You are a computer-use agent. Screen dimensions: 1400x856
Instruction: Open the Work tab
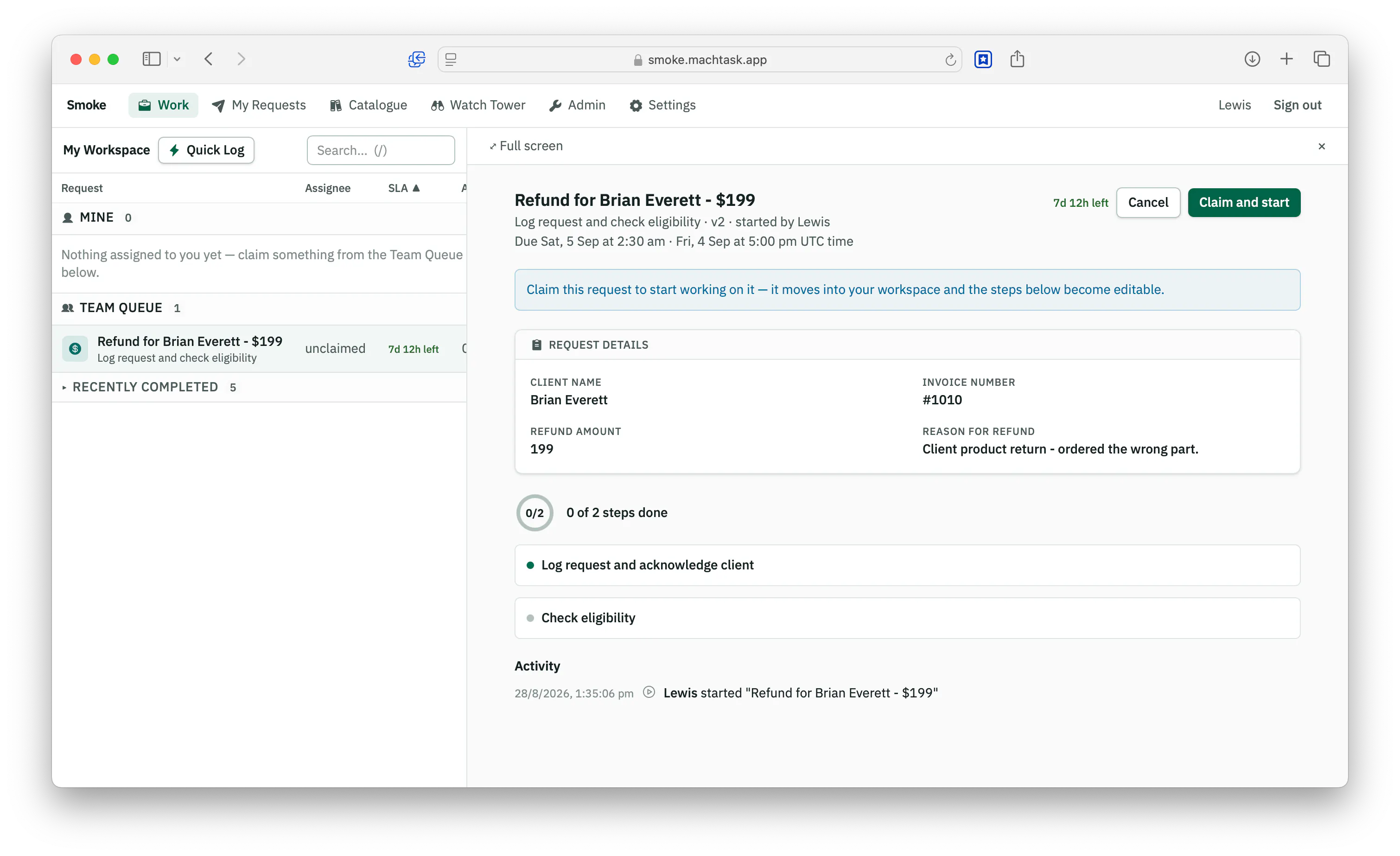pos(163,105)
